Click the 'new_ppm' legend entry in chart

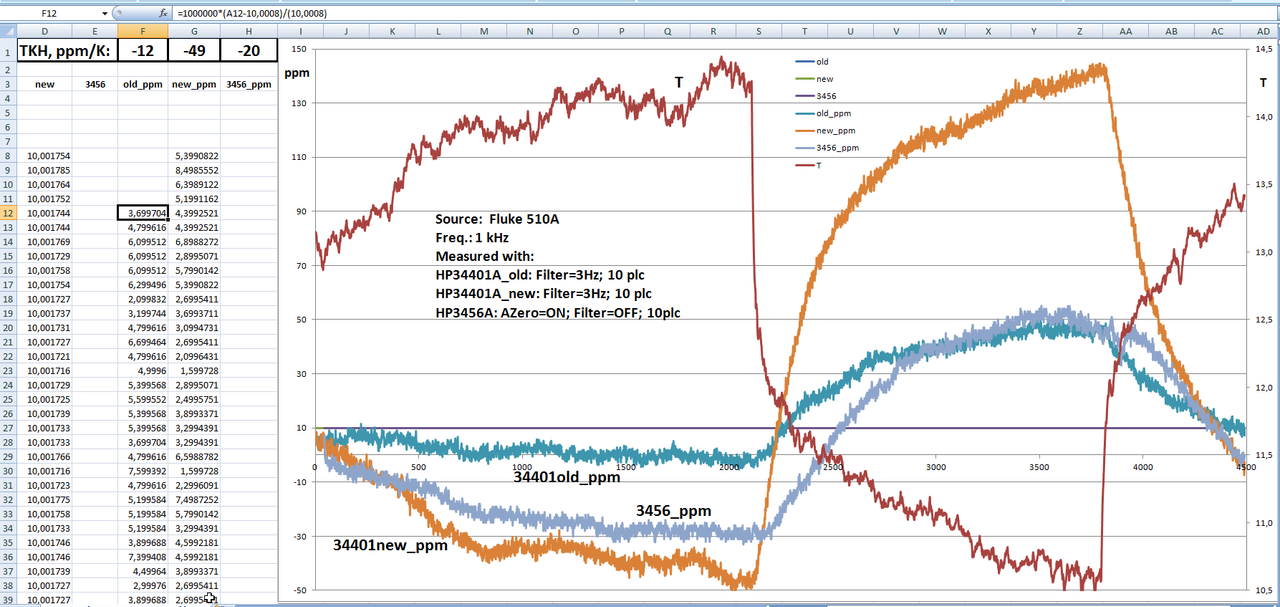(824, 131)
